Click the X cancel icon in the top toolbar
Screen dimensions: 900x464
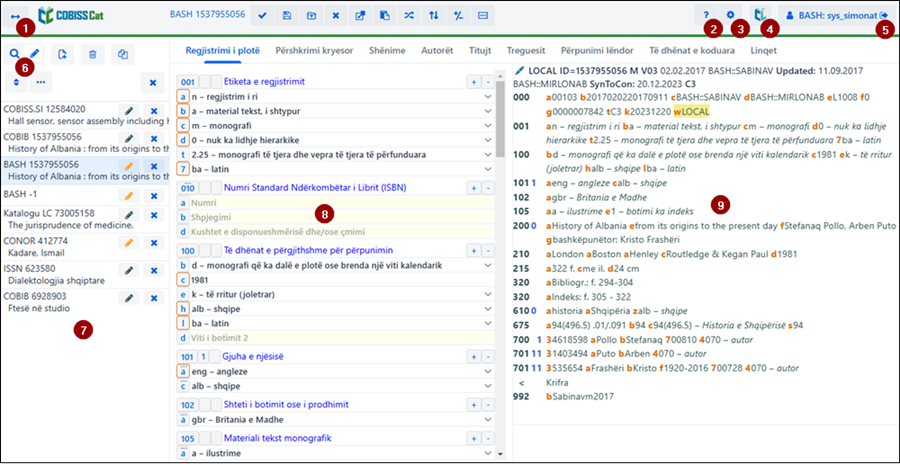pos(336,16)
